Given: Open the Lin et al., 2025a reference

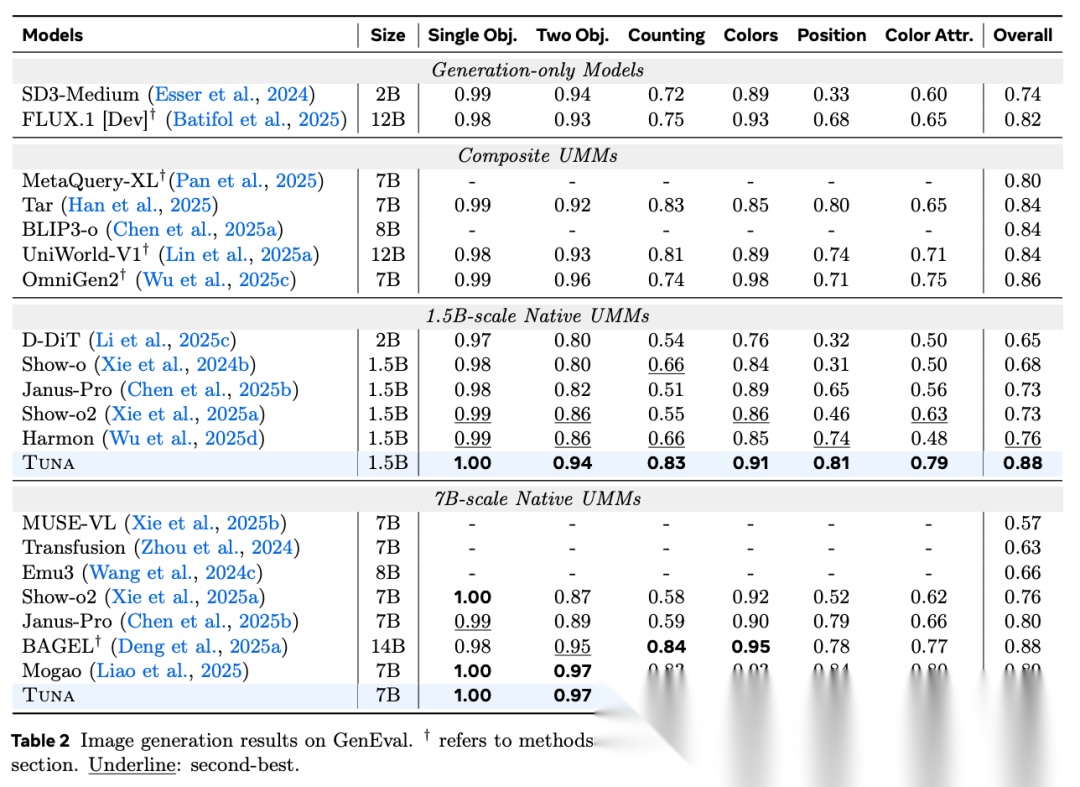Looking at the screenshot, I should click(x=238, y=255).
